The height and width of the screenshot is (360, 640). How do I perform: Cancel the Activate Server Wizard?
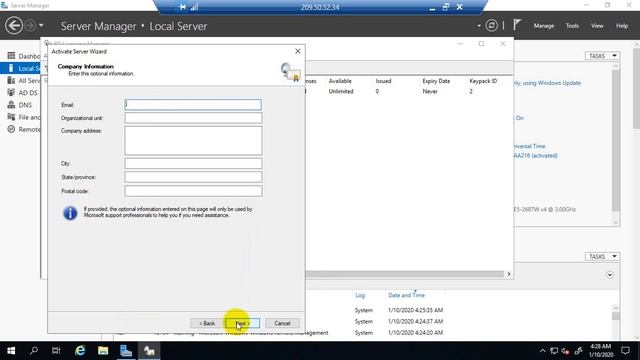coord(282,323)
